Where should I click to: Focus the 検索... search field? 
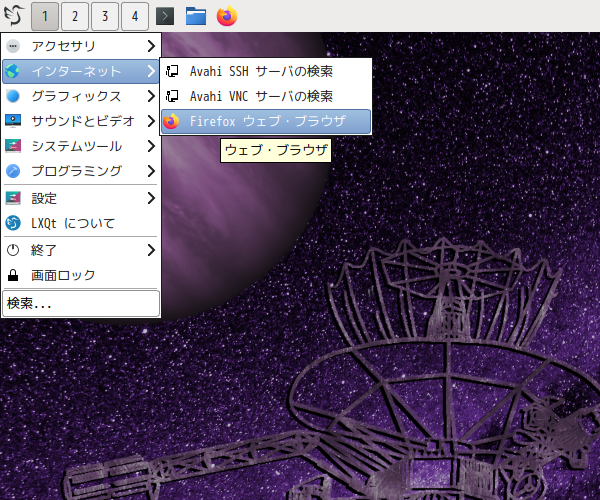click(81, 303)
